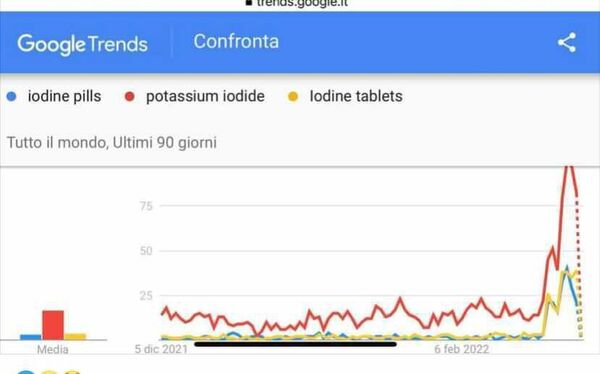Open the Google Trends logo link
The height and width of the screenshot is (374, 600).
click(x=83, y=44)
